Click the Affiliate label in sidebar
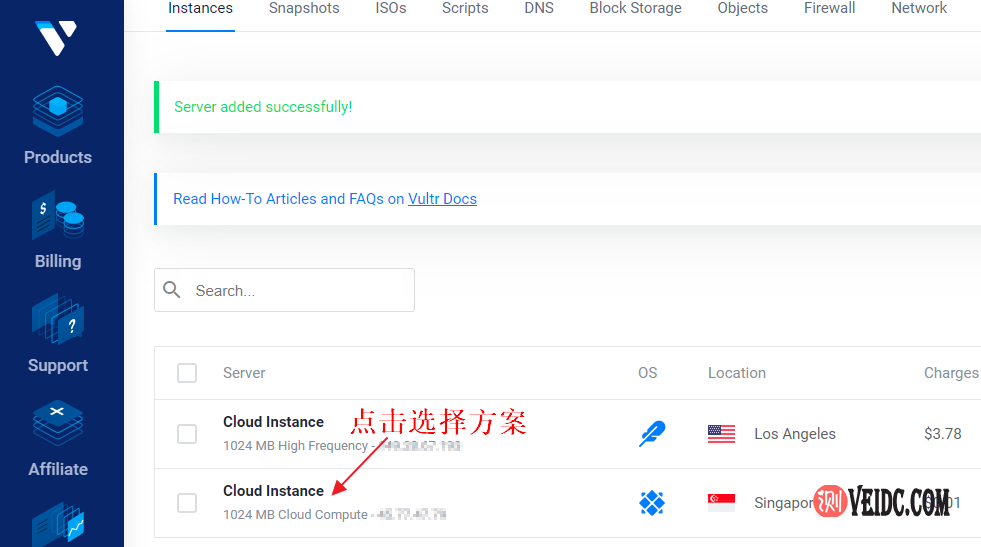Screen dimensions: 981x547 point(58,469)
